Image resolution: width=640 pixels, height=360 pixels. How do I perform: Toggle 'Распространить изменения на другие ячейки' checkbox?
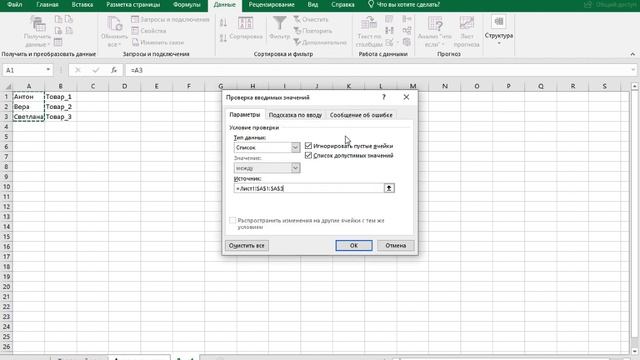tap(232, 220)
